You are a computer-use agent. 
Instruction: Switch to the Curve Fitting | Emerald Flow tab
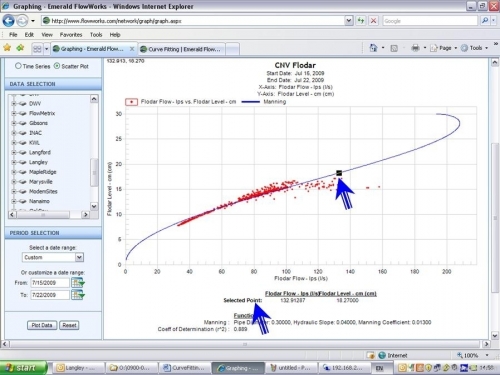182,49
